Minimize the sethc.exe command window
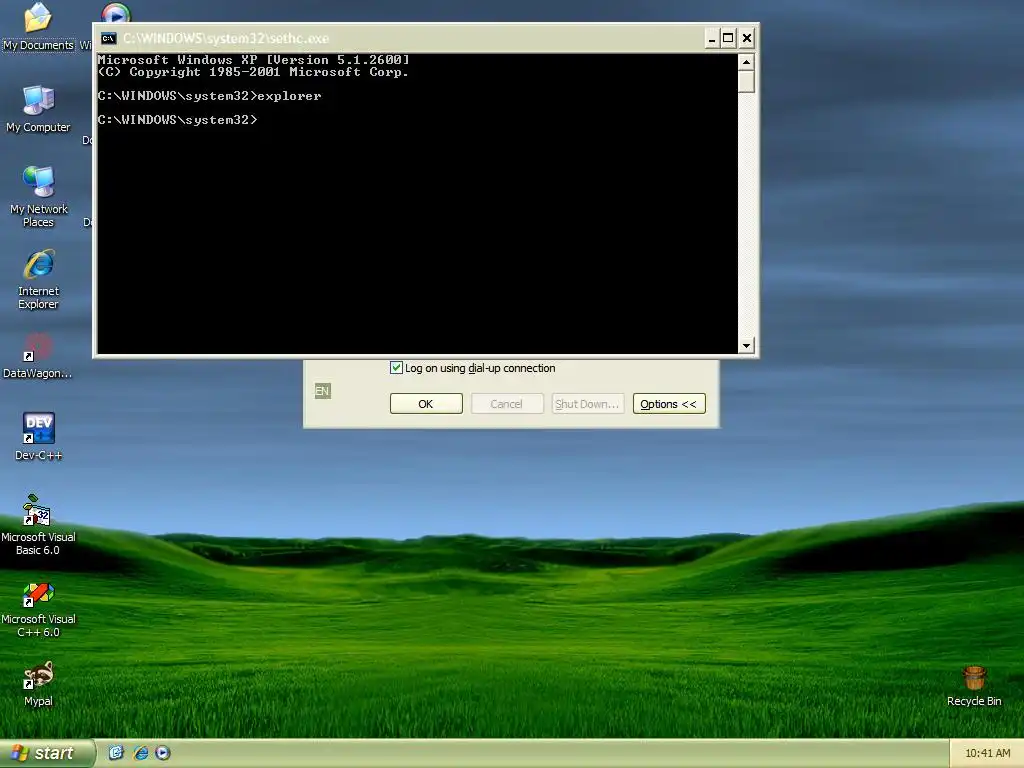1024x768 pixels. tap(712, 39)
